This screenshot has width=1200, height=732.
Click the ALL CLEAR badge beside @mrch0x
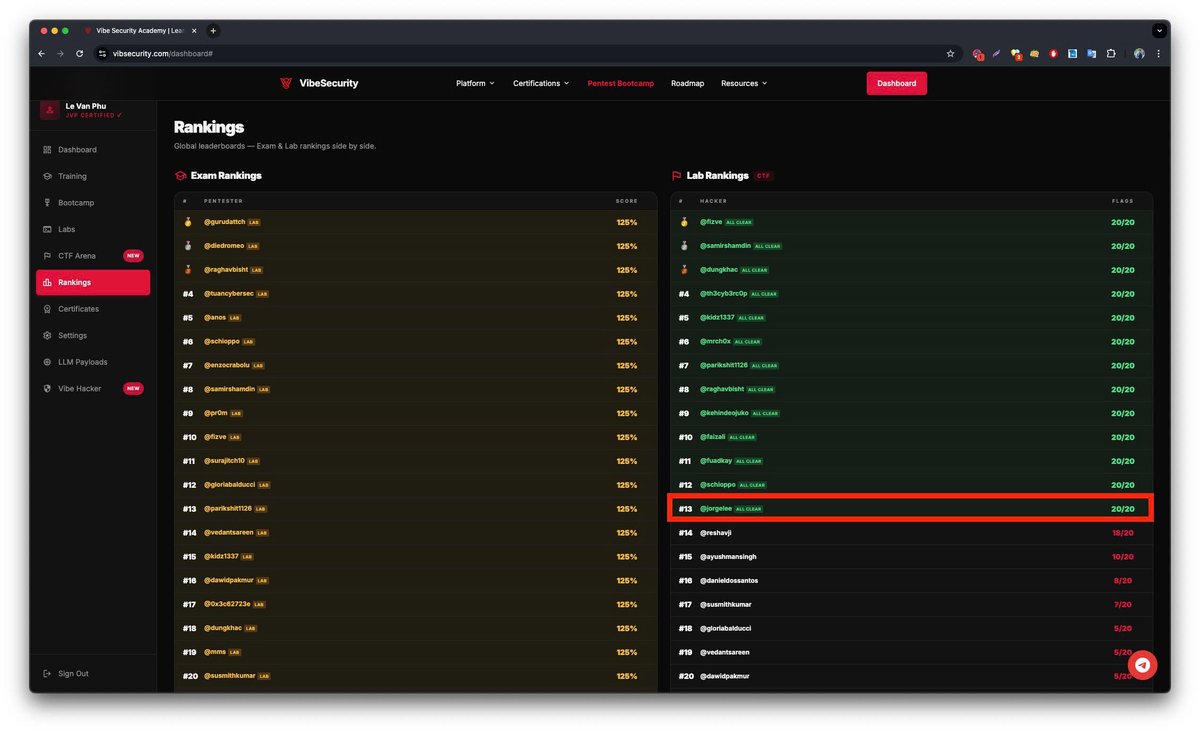(747, 342)
